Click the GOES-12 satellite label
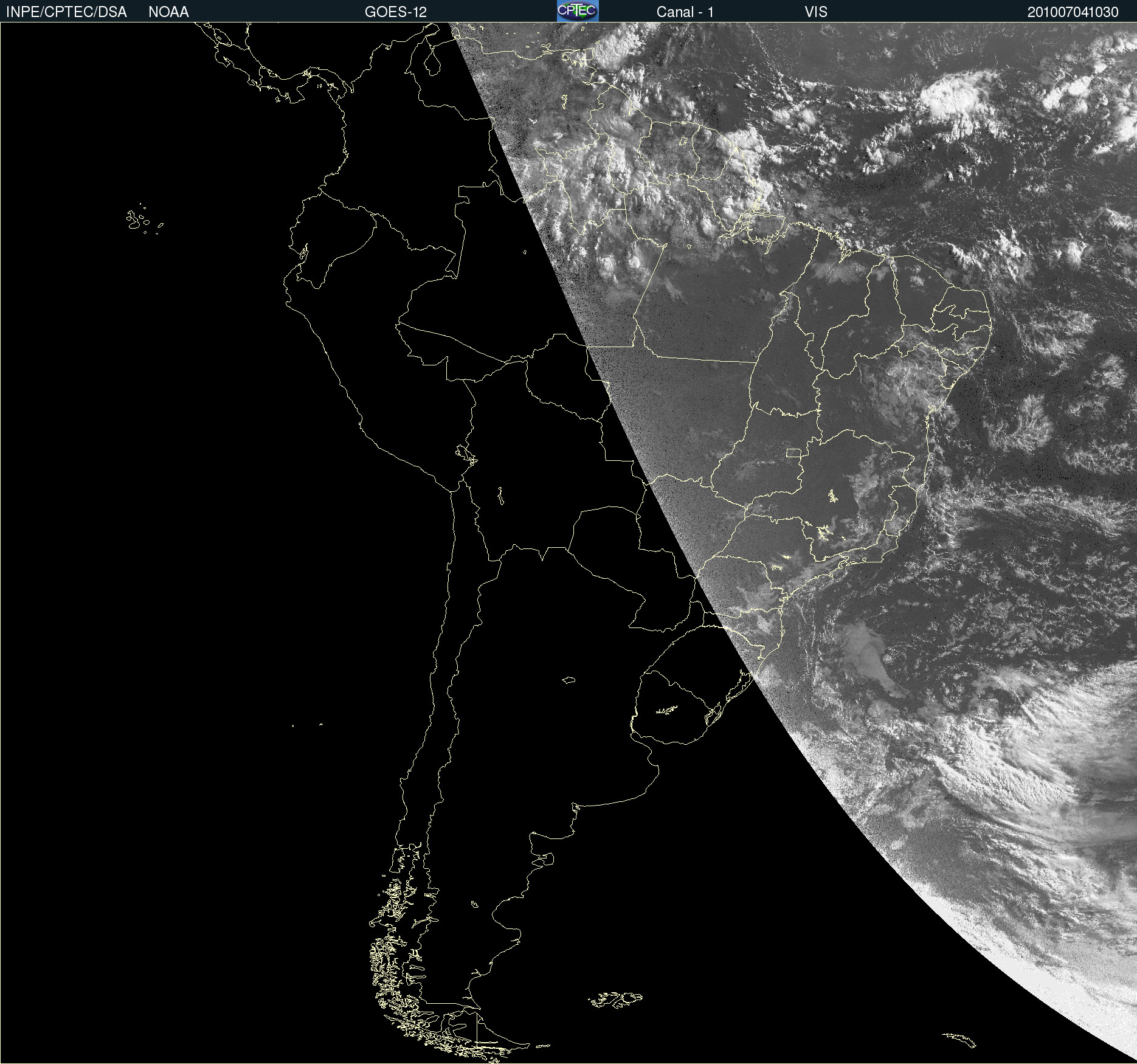1137x1064 pixels. click(x=396, y=12)
